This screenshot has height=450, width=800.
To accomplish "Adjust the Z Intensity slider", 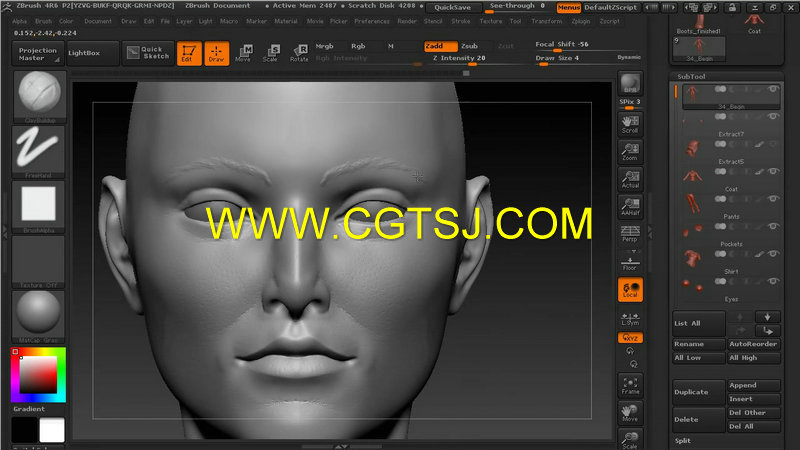I will tap(476, 59).
